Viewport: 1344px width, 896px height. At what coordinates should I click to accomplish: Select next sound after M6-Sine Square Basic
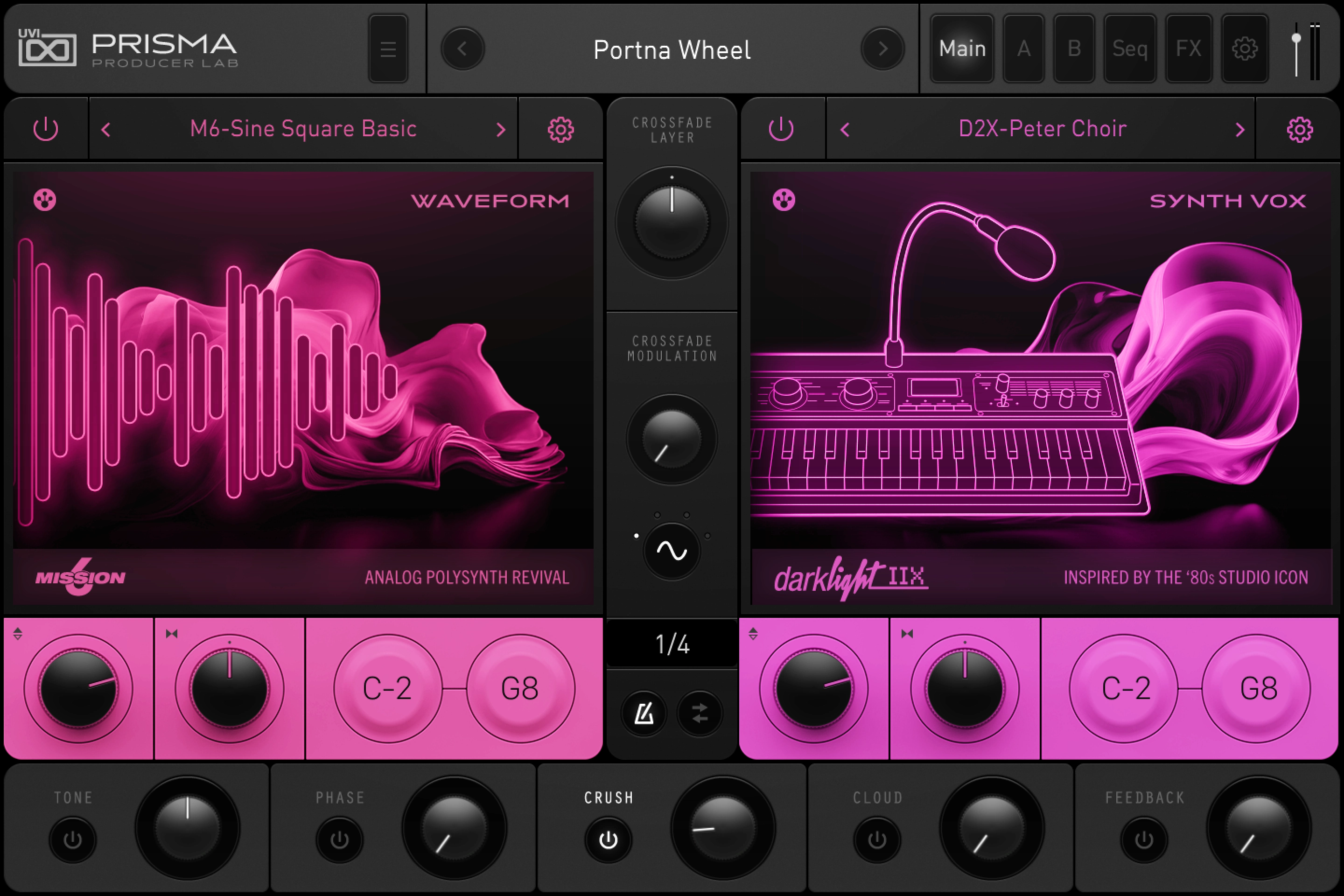pos(501,130)
